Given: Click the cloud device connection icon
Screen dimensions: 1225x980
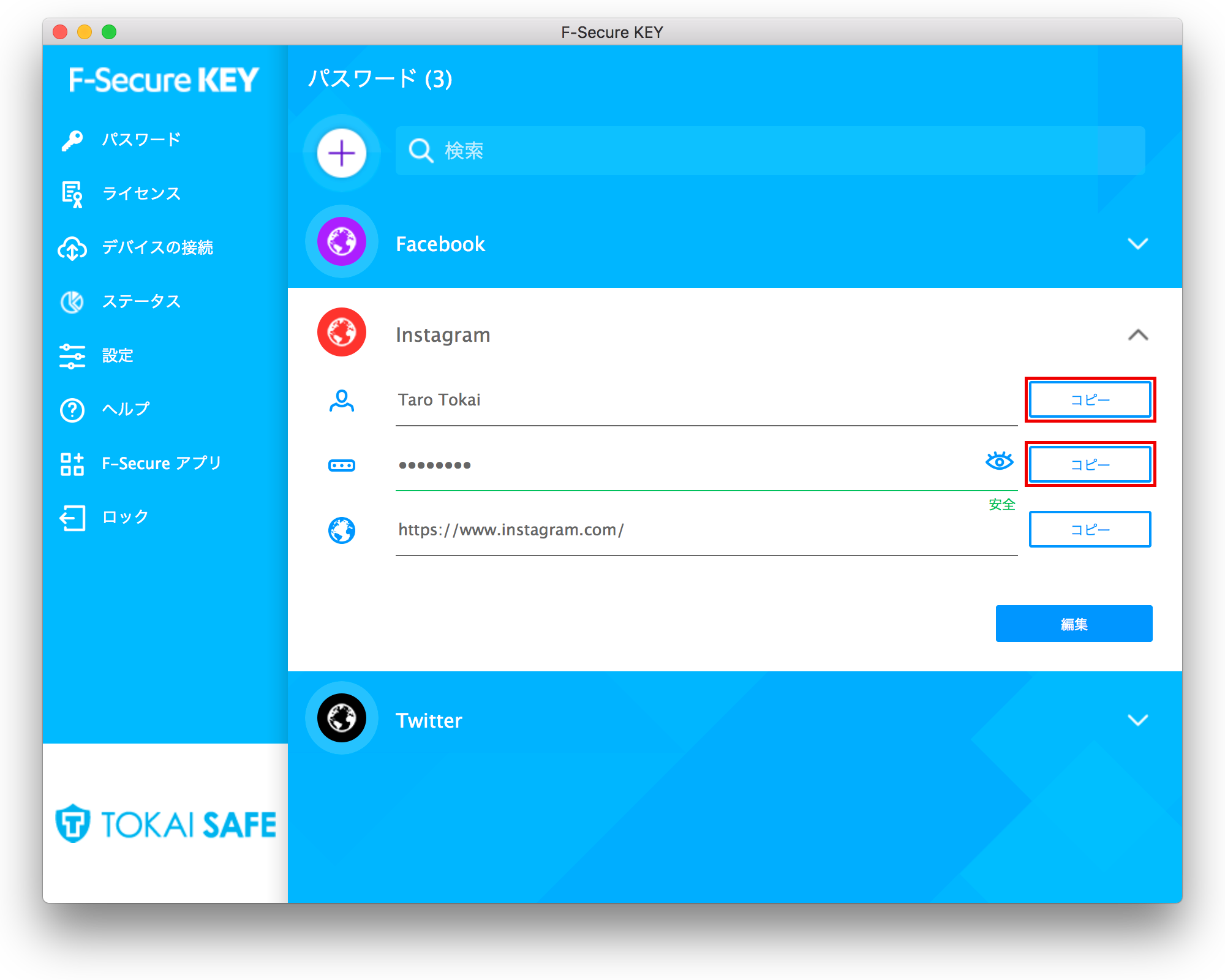Looking at the screenshot, I should pos(72,248).
